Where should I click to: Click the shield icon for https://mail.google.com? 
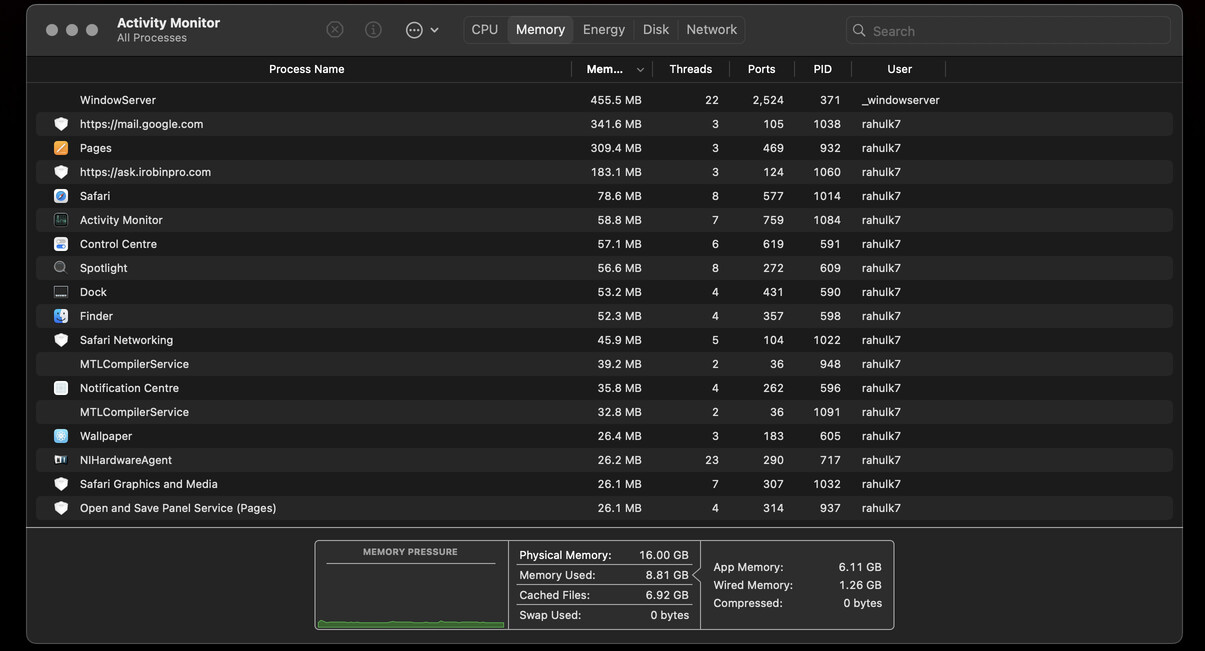tap(61, 124)
